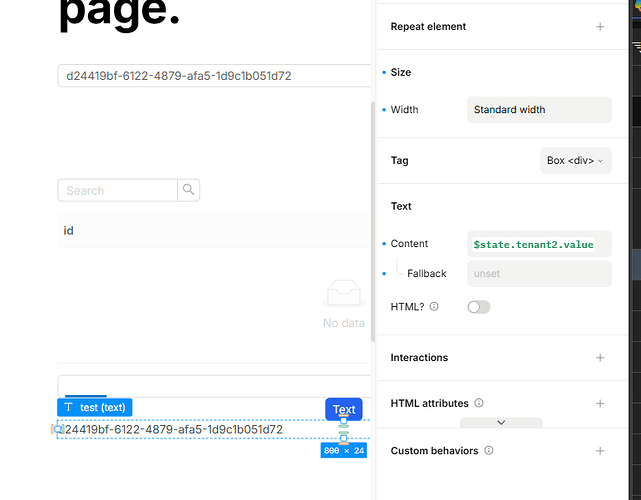Add custom behavior using the plus icon

point(600,451)
